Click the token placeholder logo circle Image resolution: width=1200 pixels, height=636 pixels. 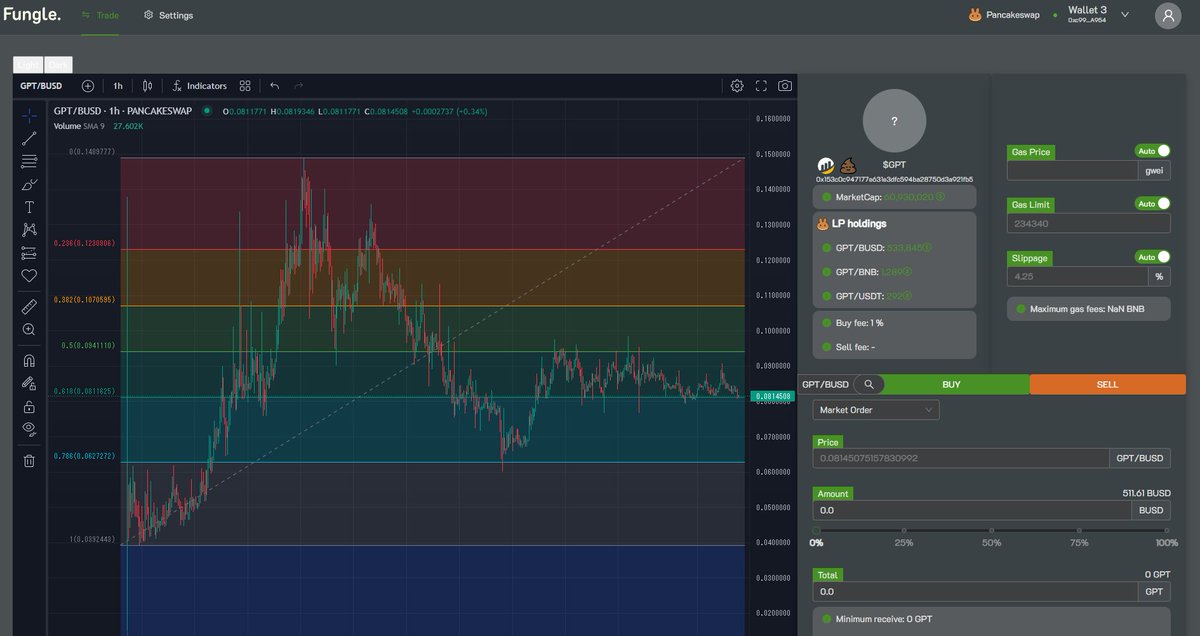click(894, 120)
